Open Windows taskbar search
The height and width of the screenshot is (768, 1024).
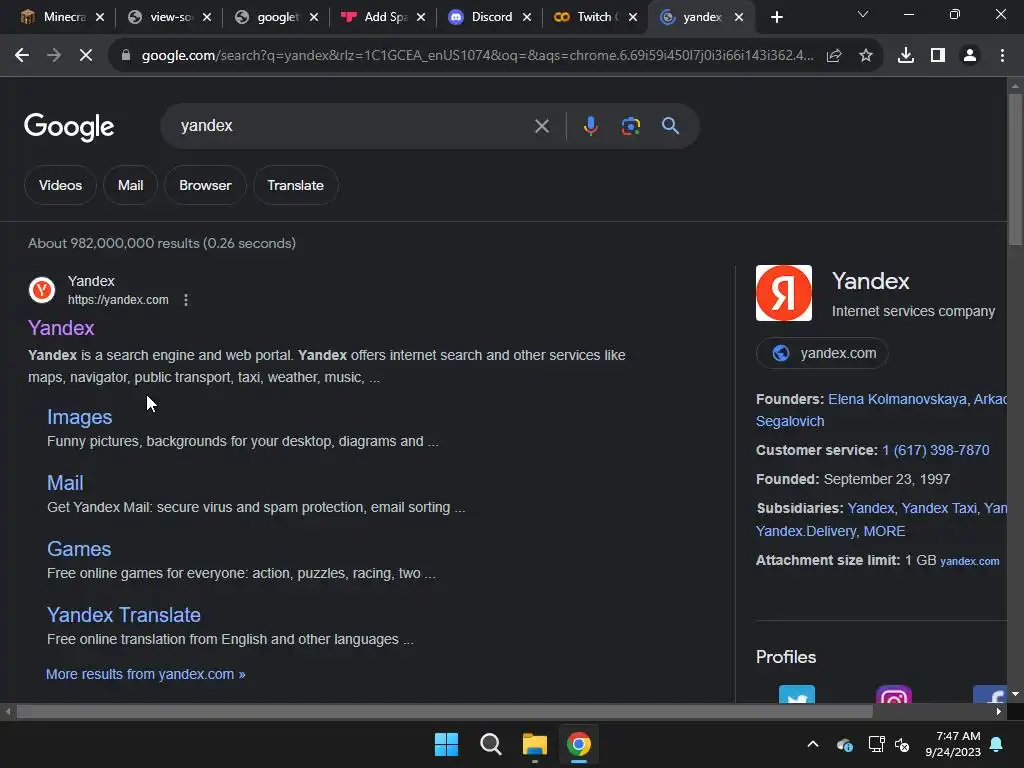[x=490, y=744]
